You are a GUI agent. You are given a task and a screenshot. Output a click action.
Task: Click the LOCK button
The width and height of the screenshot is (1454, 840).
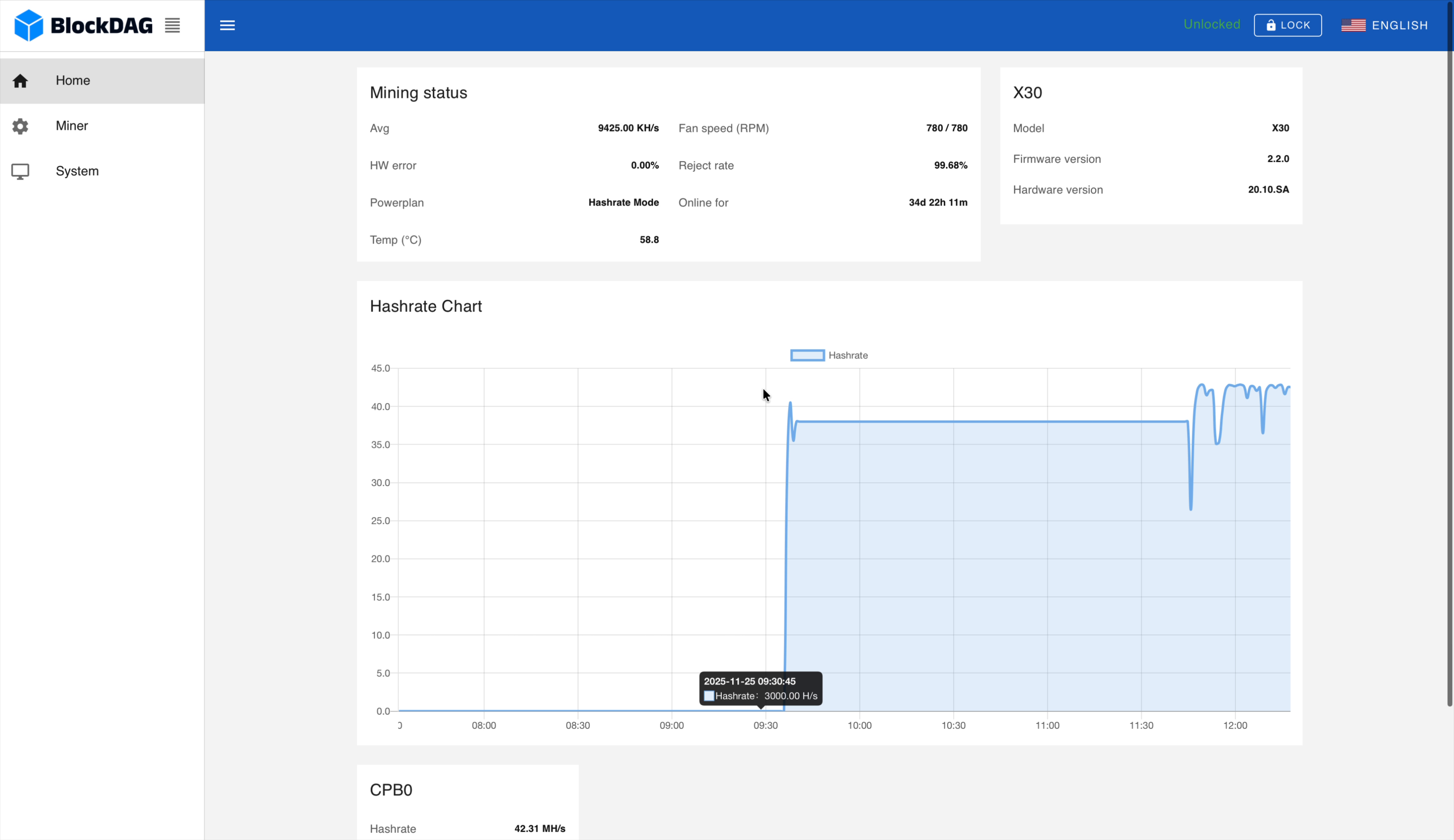(x=1288, y=25)
